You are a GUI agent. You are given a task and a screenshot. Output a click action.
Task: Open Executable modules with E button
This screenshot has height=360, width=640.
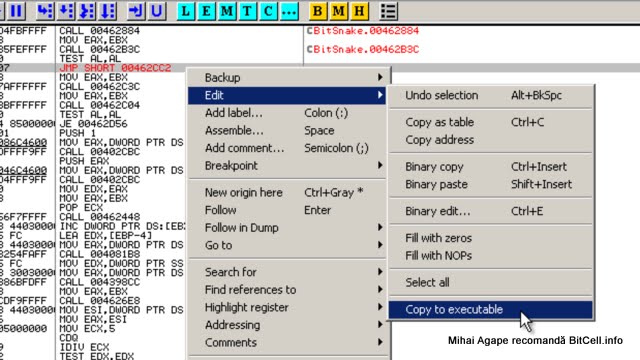tap(207, 11)
